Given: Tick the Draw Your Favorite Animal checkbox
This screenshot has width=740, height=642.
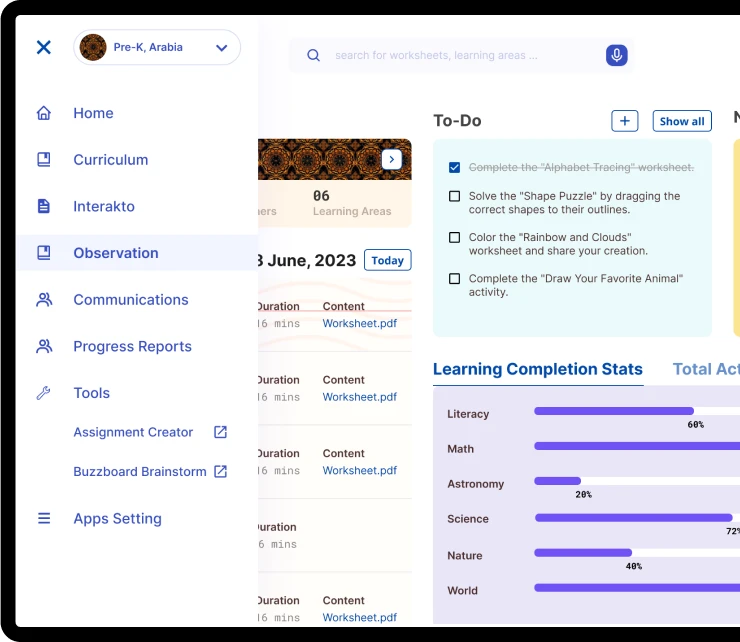Looking at the screenshot, I should point(455,279).
